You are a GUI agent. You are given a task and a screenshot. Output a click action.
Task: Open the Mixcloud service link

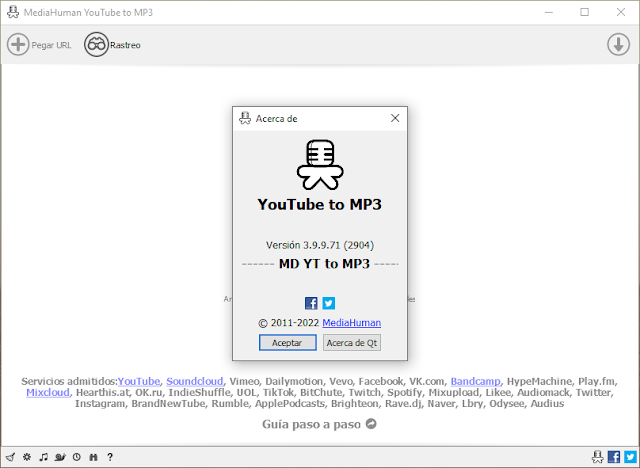pos(48,393)
